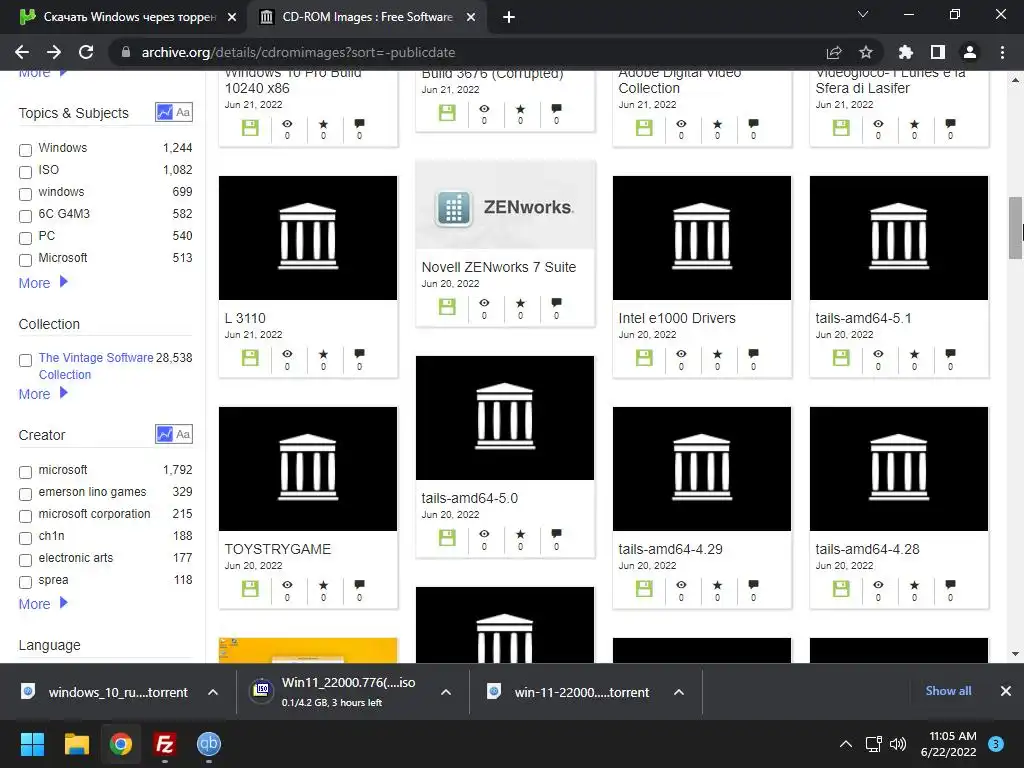Click Show all downloads

coord(948,691)
